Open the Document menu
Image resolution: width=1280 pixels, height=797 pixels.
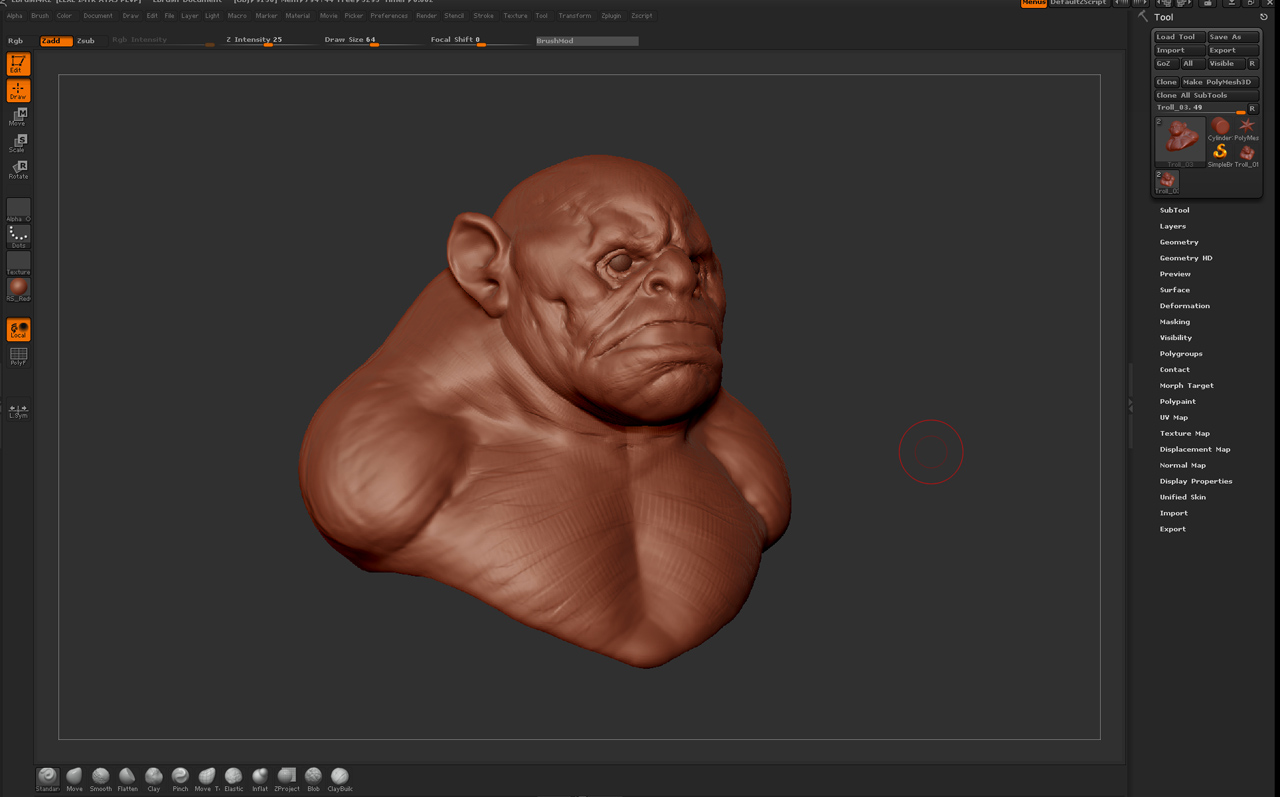coord(98,16)
